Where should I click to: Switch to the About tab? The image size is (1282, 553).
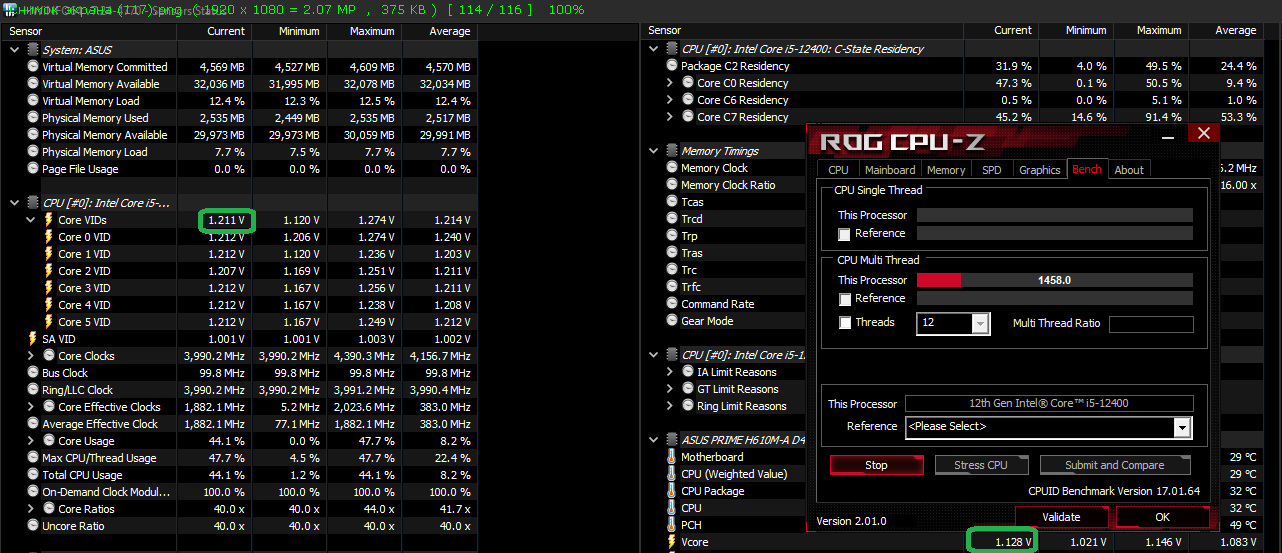point(1129,170)
